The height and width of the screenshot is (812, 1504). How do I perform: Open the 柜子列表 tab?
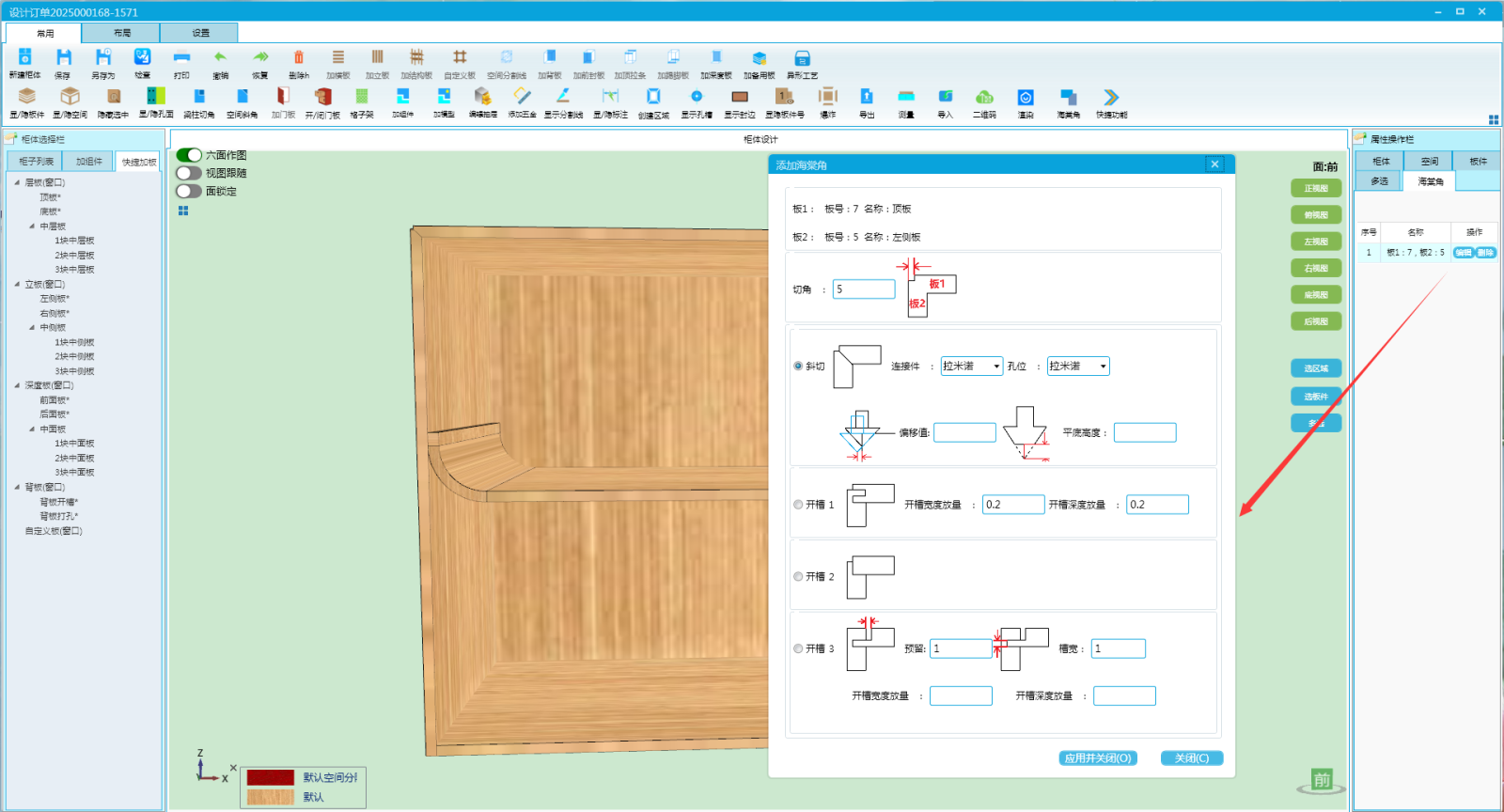(x=37, y=162)
